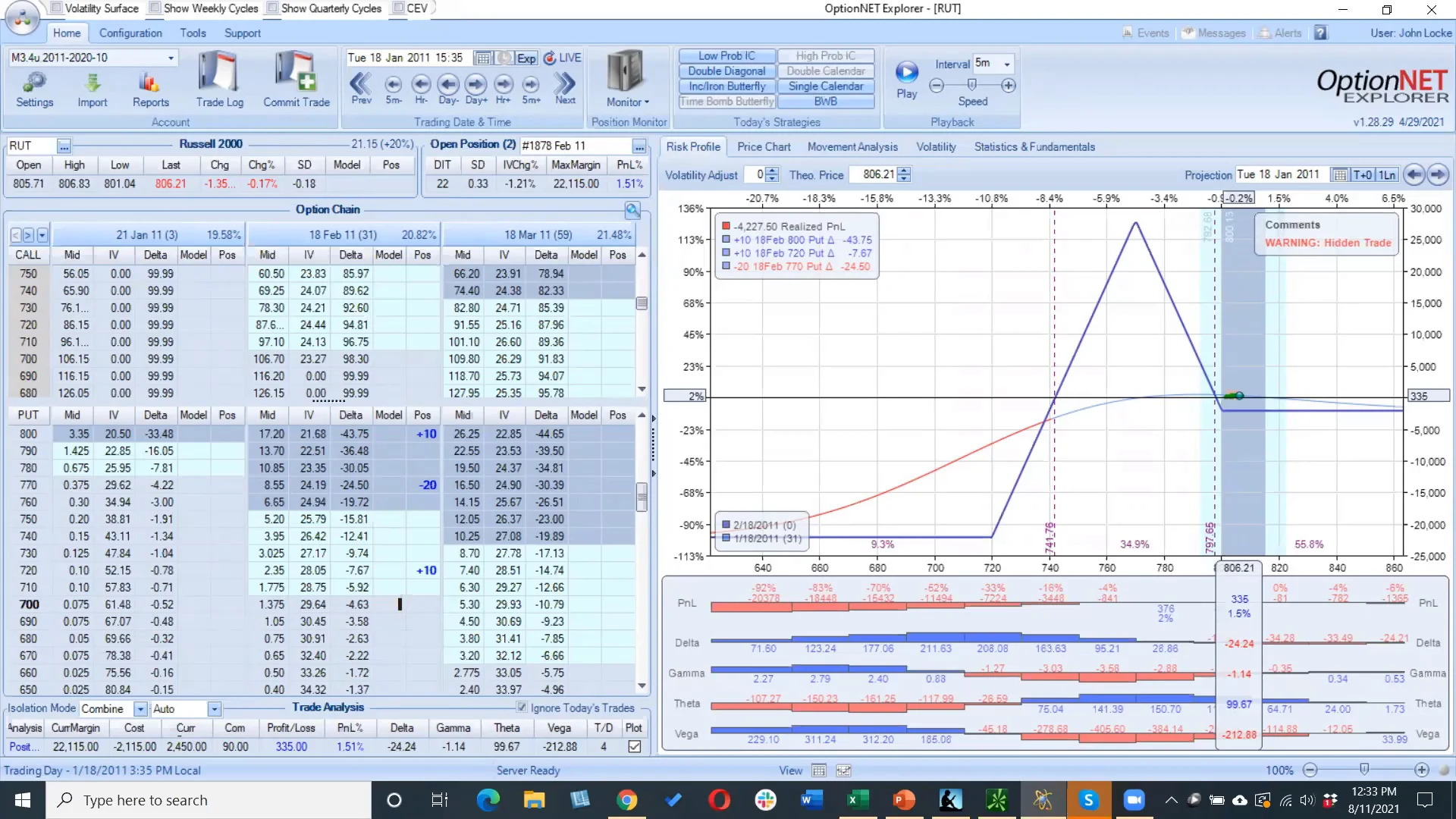Step forward five minutes (5m+)

pyautogui.click(x=531, y=87)
